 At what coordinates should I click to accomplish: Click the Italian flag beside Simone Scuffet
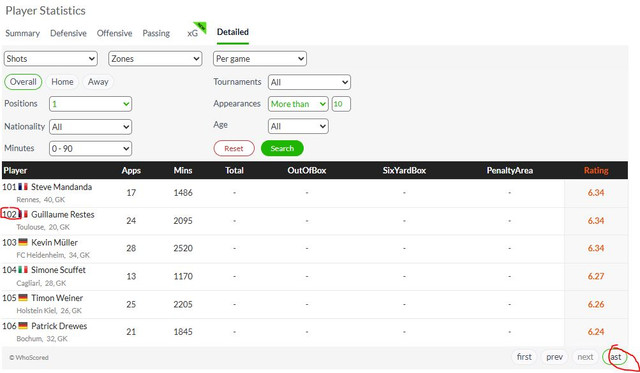(23, 270)
